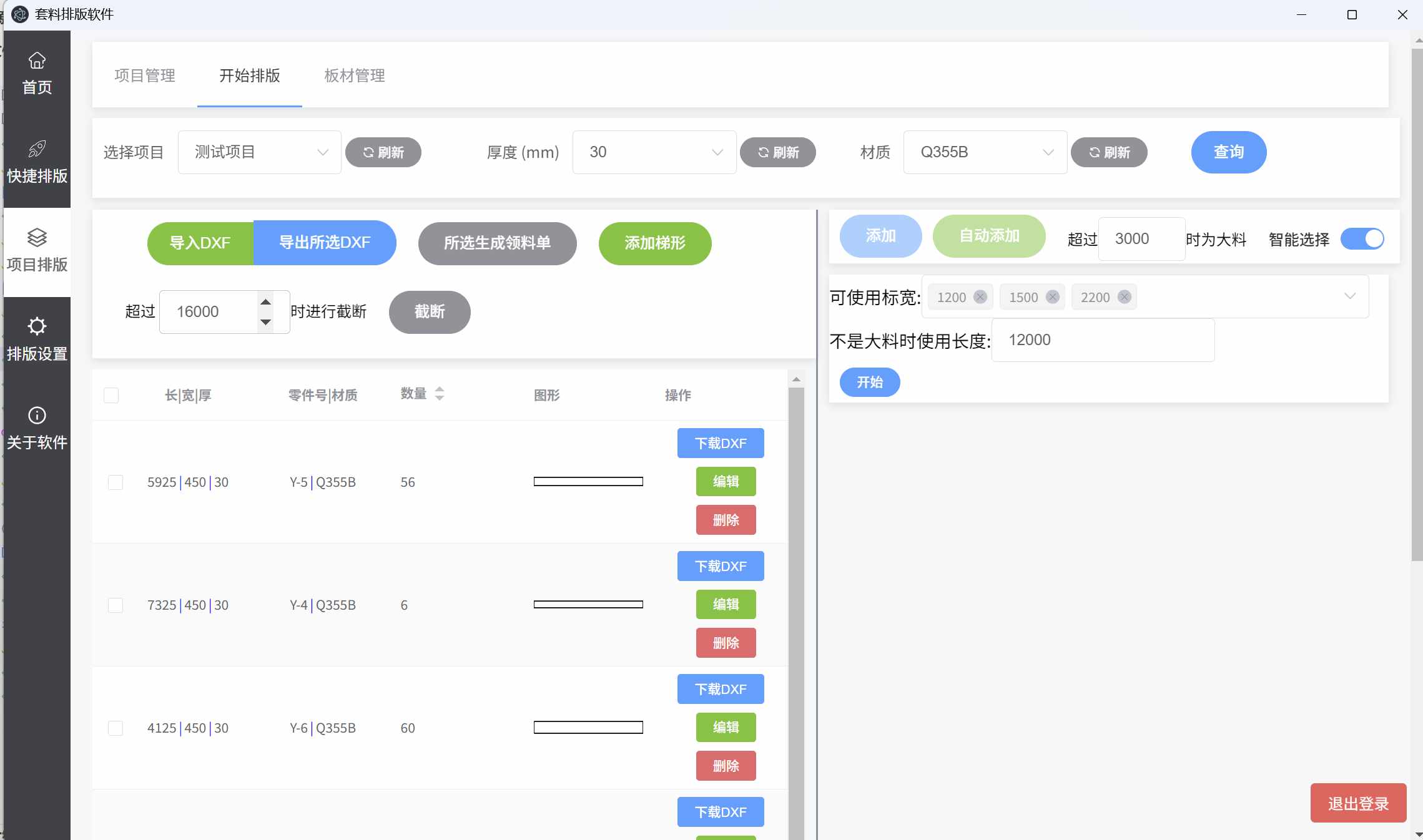This screenshot has width=1423, height=840.
Task: Open the 选择项目 project dropdown
Action: point(259,152)
